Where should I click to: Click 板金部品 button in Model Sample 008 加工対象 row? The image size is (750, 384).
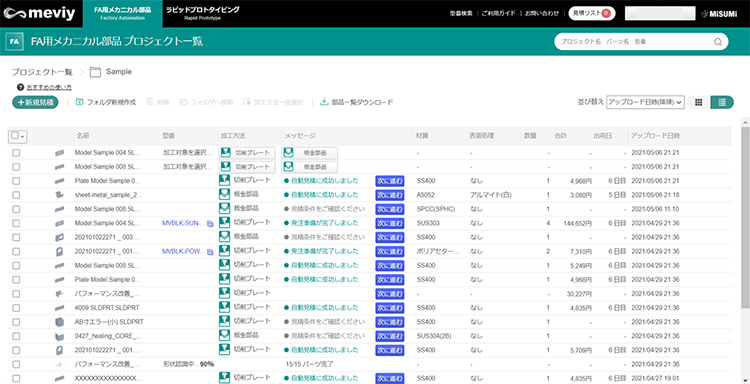tap(309, 167)
